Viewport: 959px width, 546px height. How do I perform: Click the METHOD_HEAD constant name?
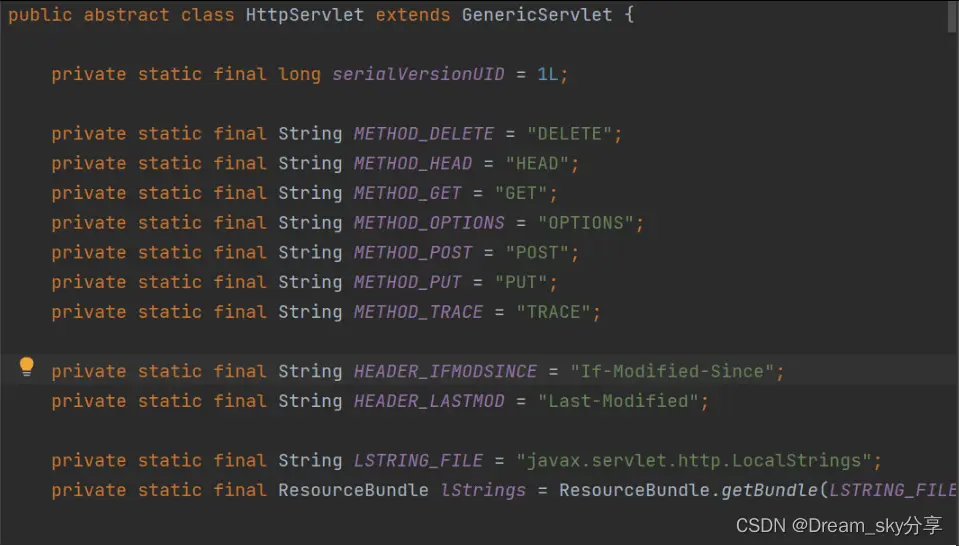coord(412,163)
